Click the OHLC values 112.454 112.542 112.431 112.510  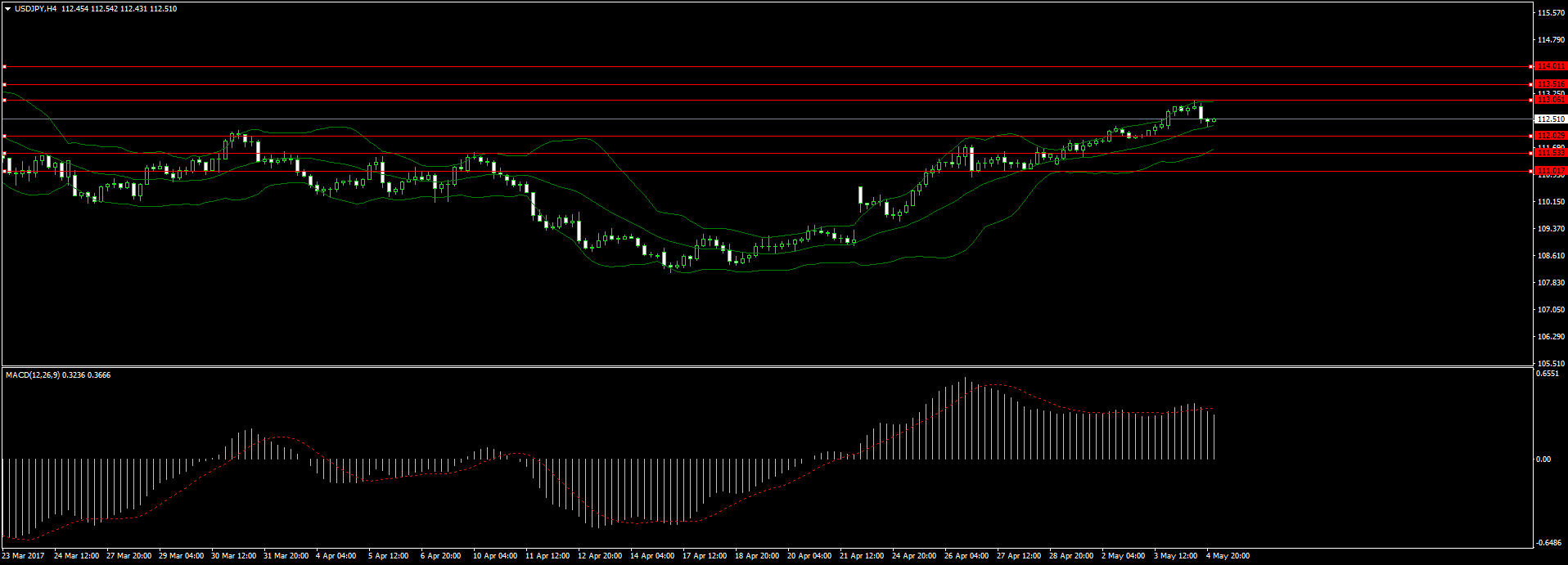(x=119, y=9)
